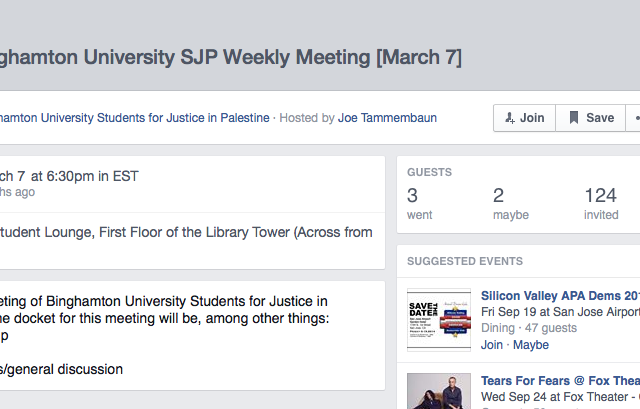Click the 124 invited guest count

click(601, 204)
